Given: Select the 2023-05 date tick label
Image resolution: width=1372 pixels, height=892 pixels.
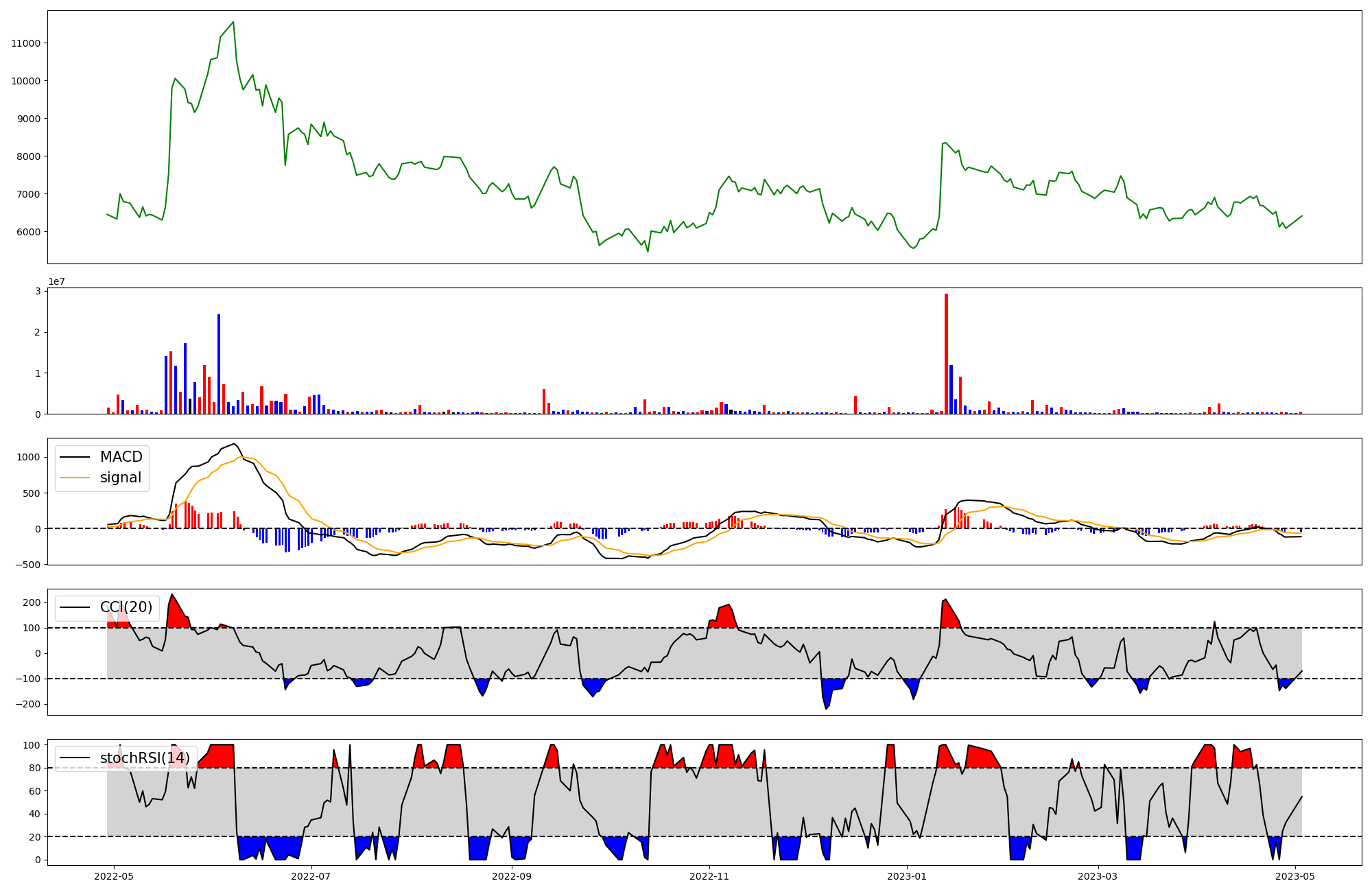Looking at the screenshot, I should (1295, 876).
